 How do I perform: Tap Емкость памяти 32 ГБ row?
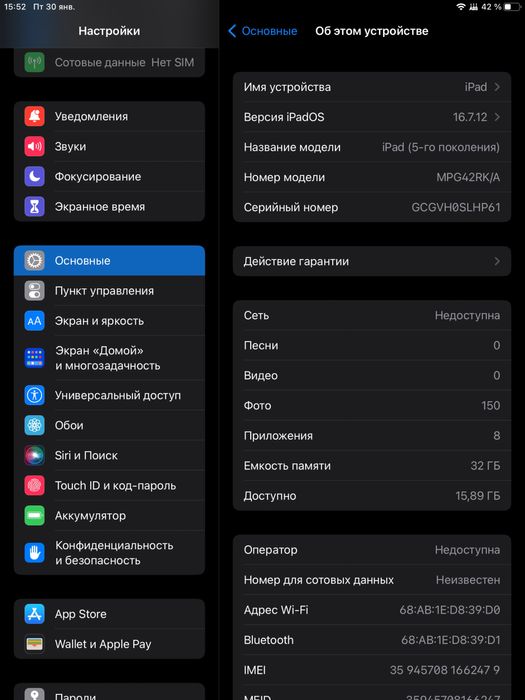(x=372, y=466)
